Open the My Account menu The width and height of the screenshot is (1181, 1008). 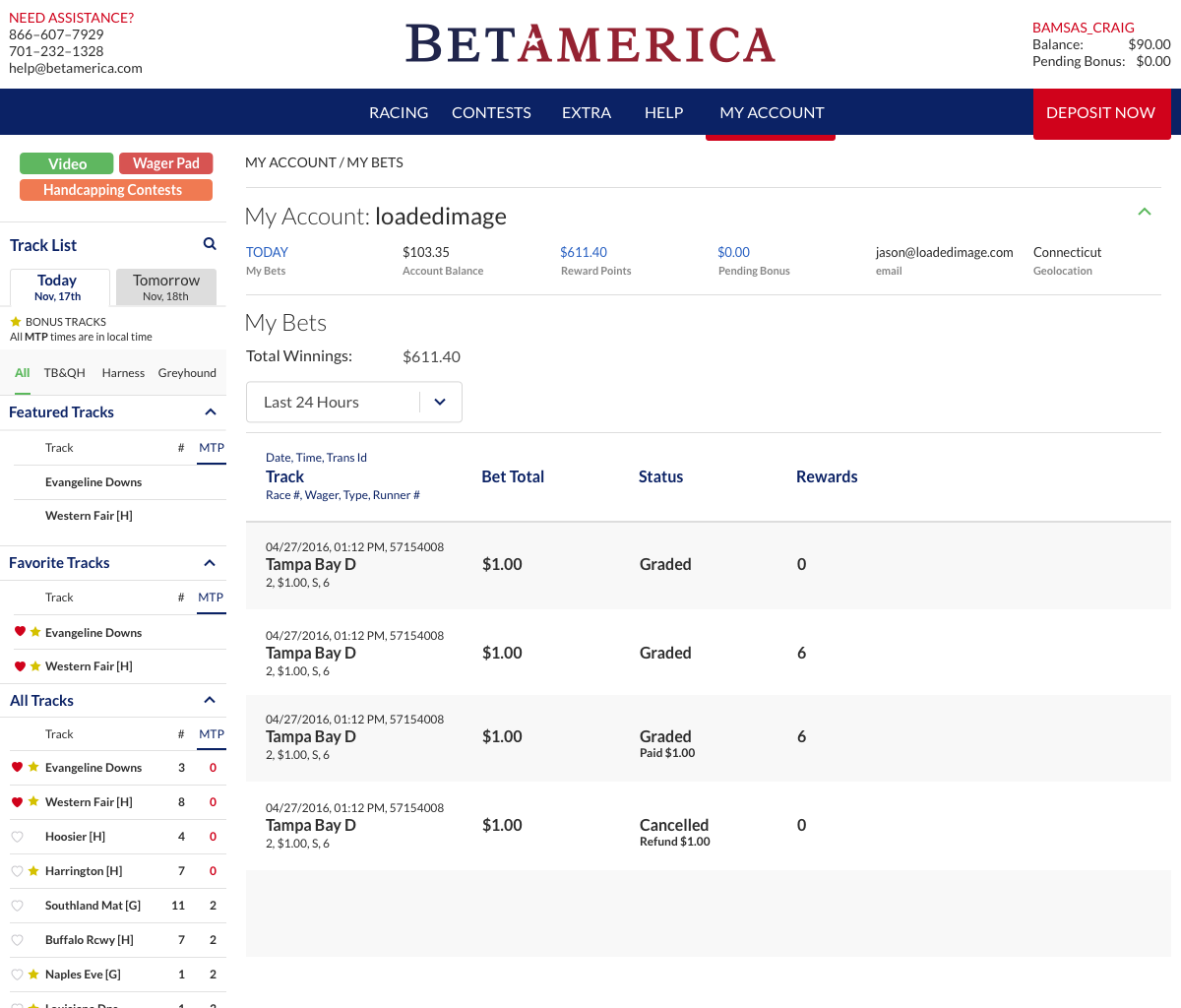[772, 112]
